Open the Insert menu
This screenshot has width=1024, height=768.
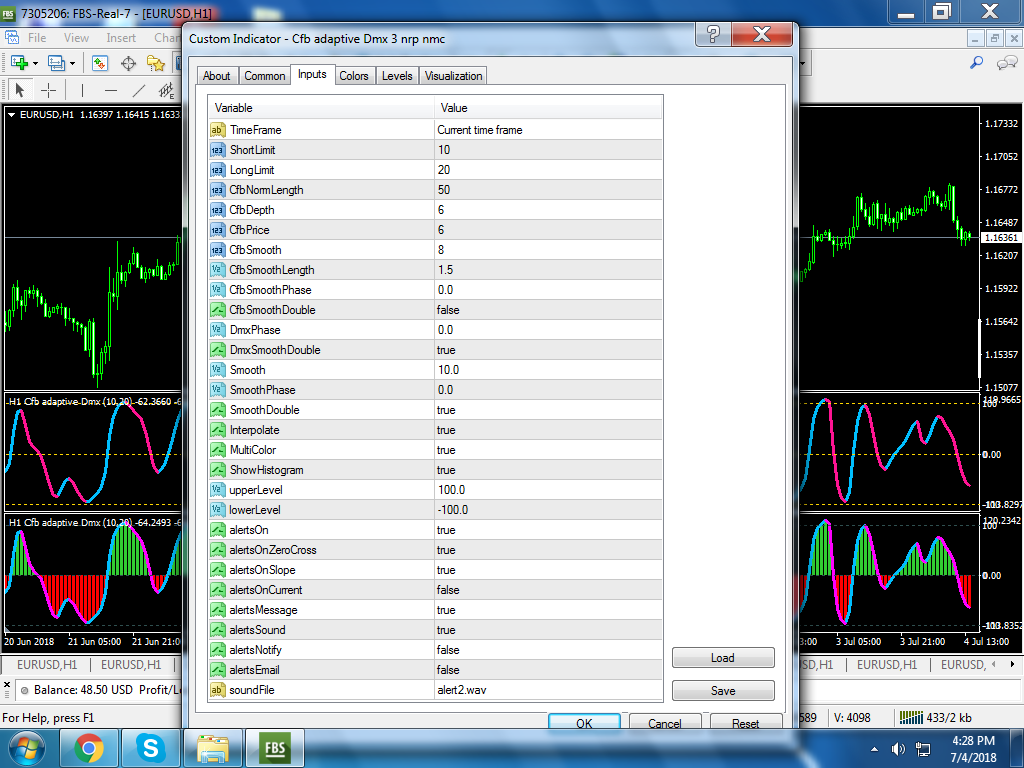[121, 38]
